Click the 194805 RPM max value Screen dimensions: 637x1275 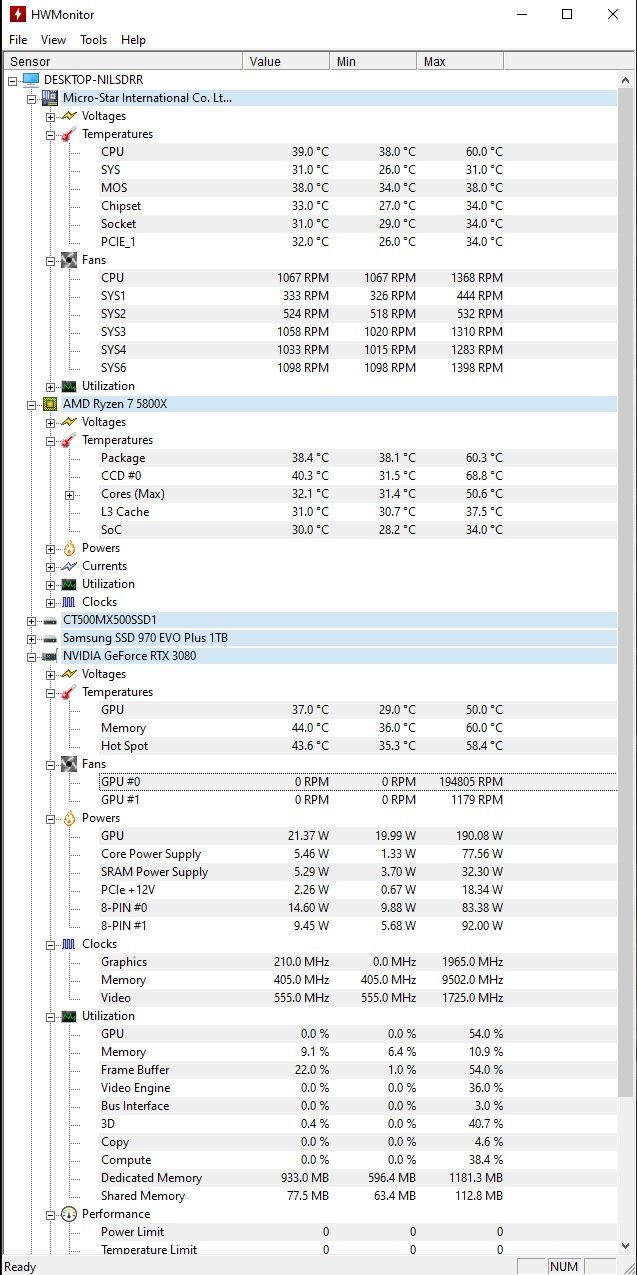tap(471, 782)
